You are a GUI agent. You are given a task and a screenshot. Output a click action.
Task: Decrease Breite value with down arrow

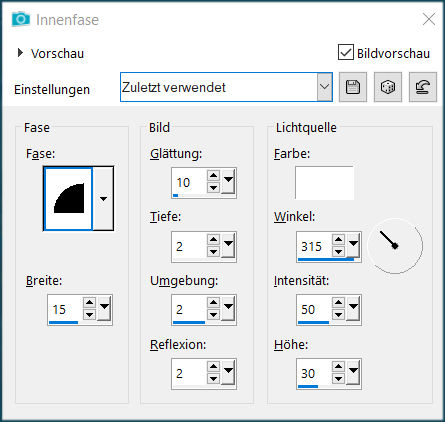pyautogui.click(x=89, y=314)
